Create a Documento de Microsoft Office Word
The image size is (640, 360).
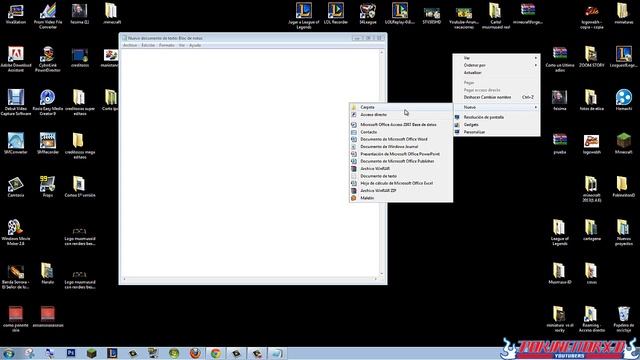(401, 139)
